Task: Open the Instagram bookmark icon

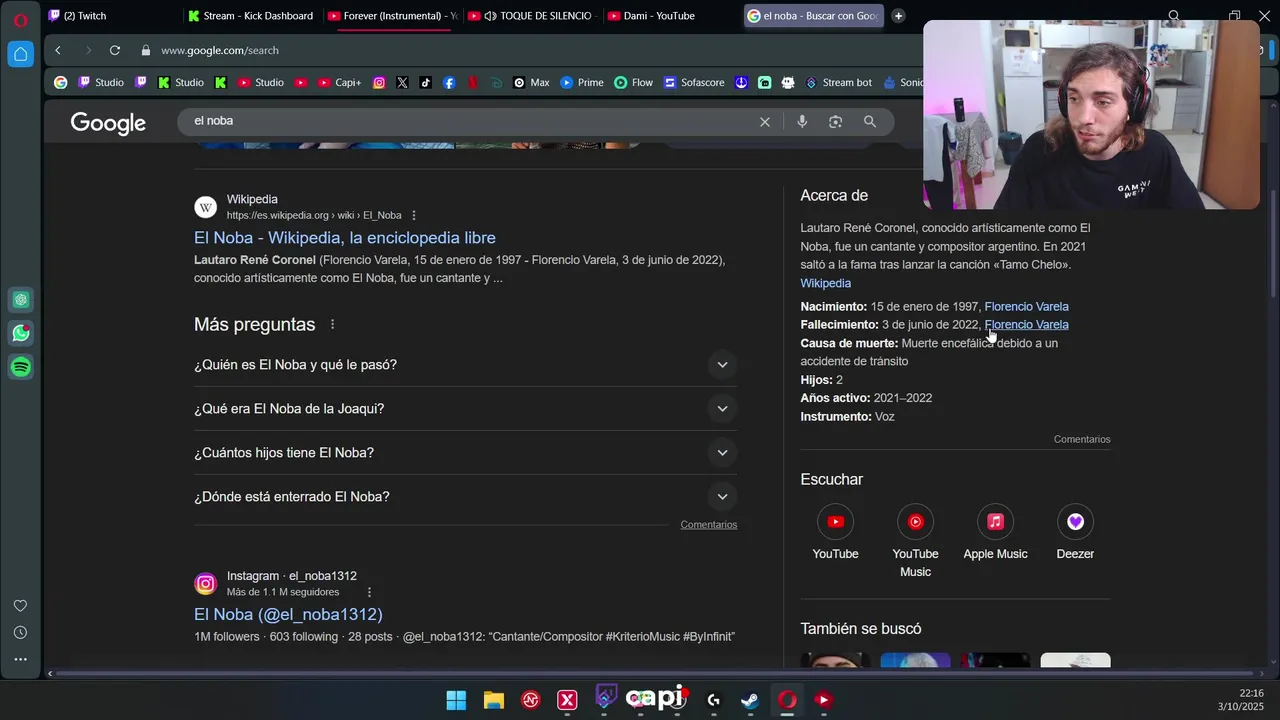Action: [x=379, y=83]
